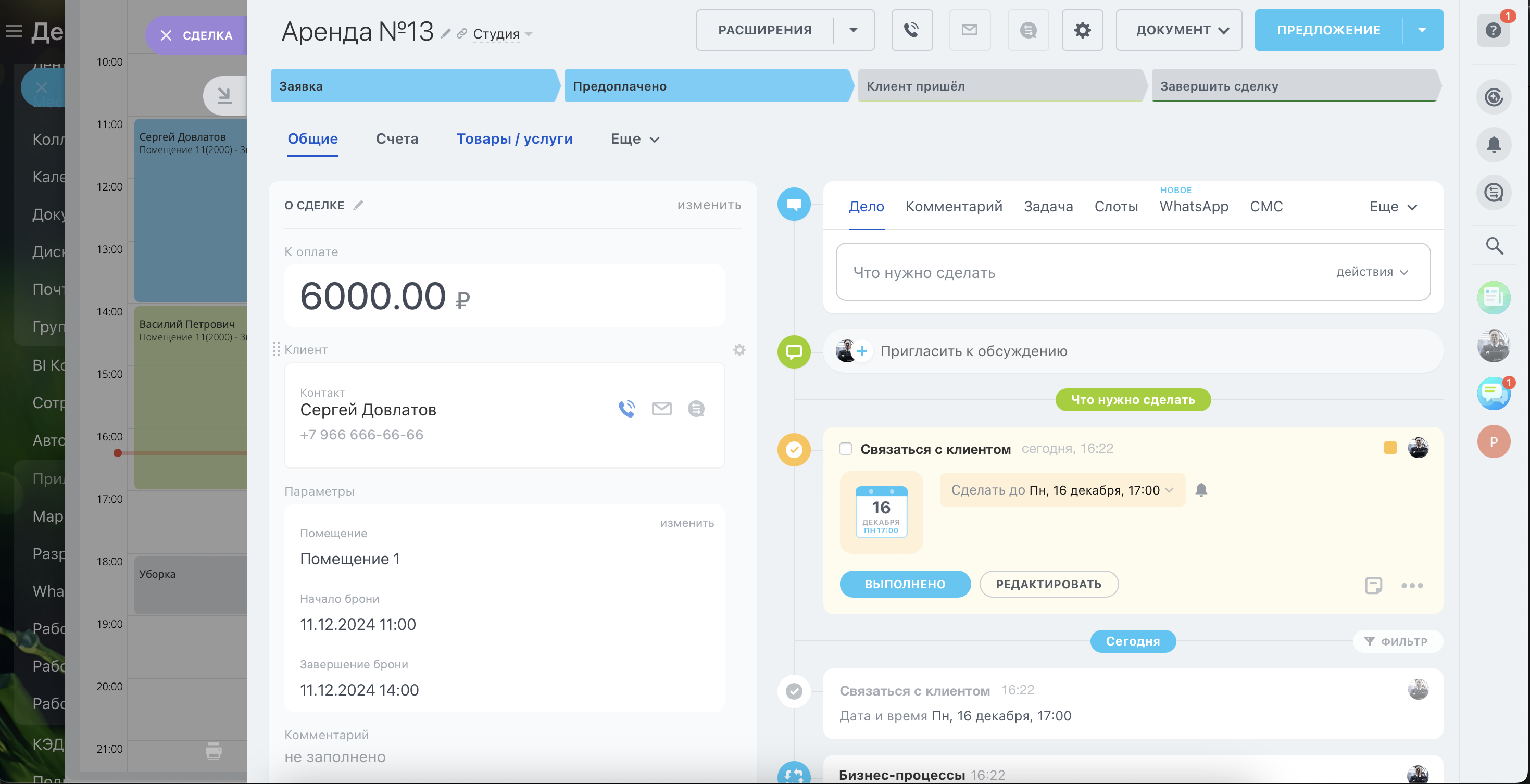The height and width of the screenshot is (784, 1530).
Task: Click the pencil icon beside Аренда №13
Action: pyautogui.click(x=445, y=34)
